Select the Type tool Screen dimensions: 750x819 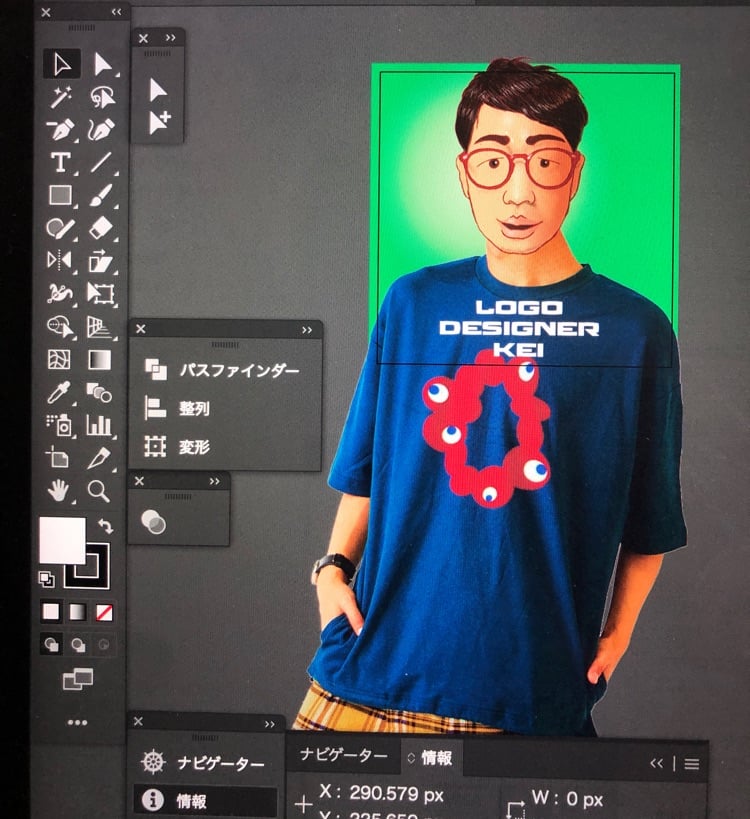click(60, 162)
